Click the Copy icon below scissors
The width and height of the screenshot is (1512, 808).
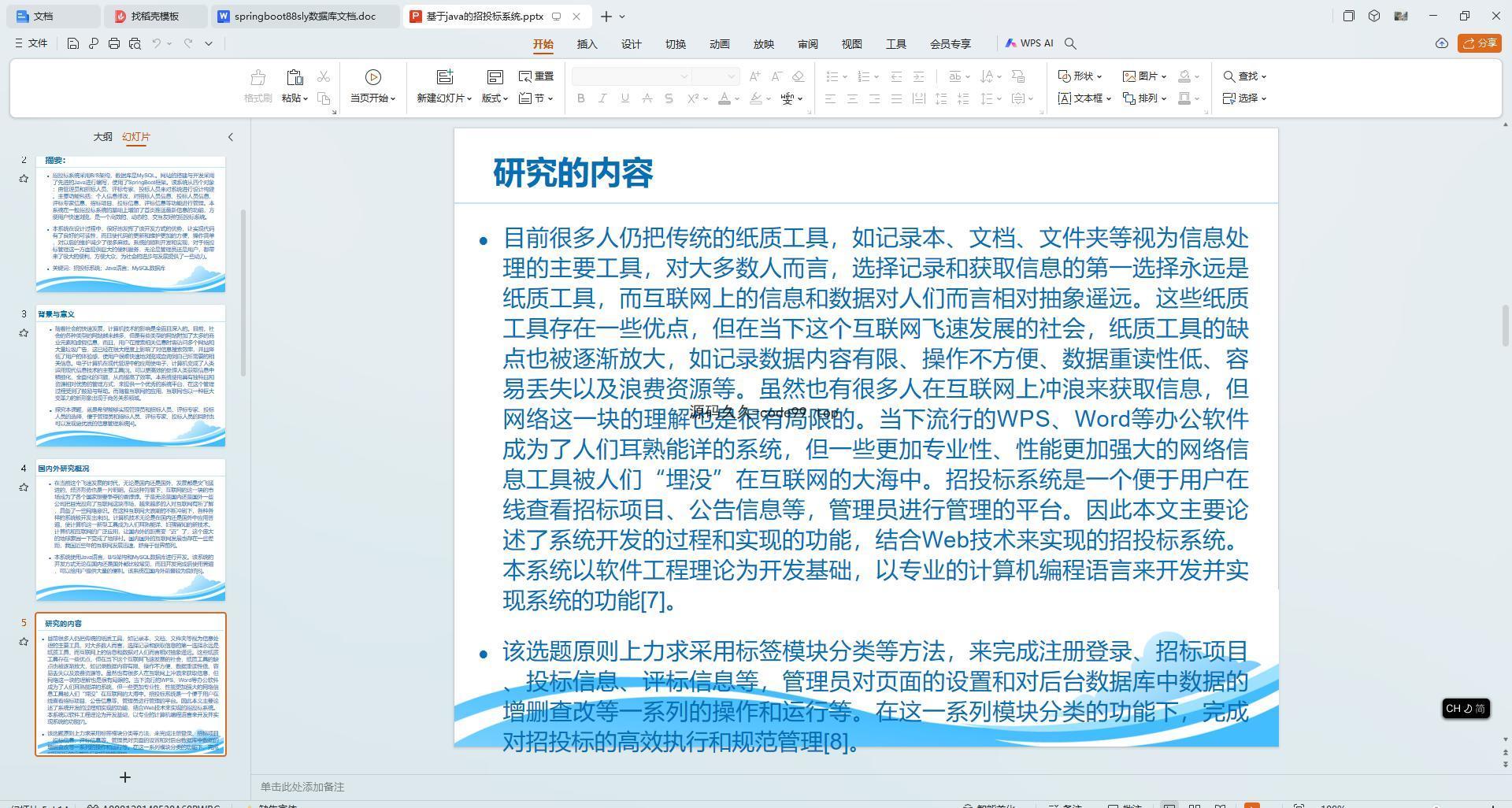324,98
